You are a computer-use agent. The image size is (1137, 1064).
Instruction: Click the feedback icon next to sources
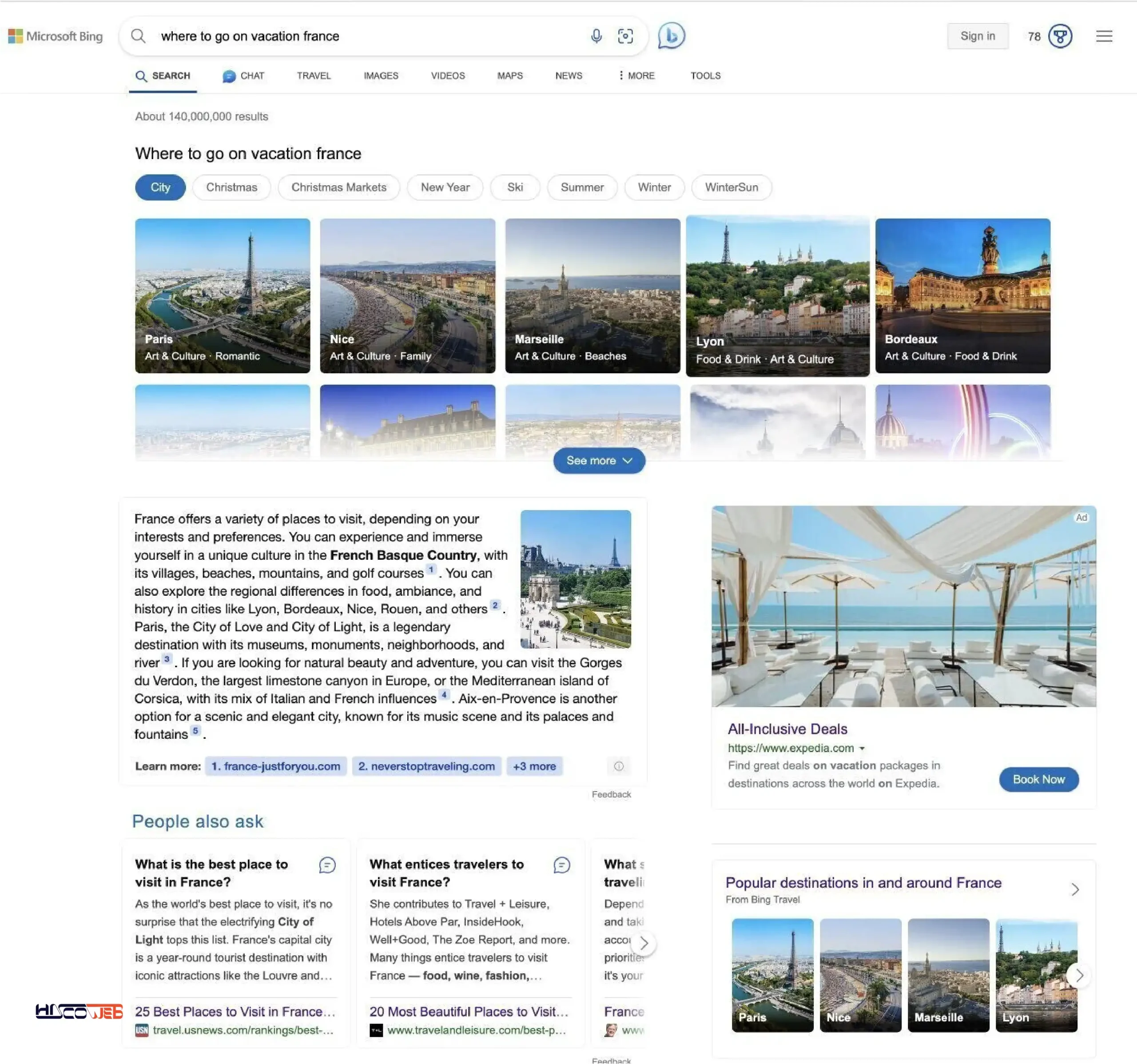coord(619,766)
